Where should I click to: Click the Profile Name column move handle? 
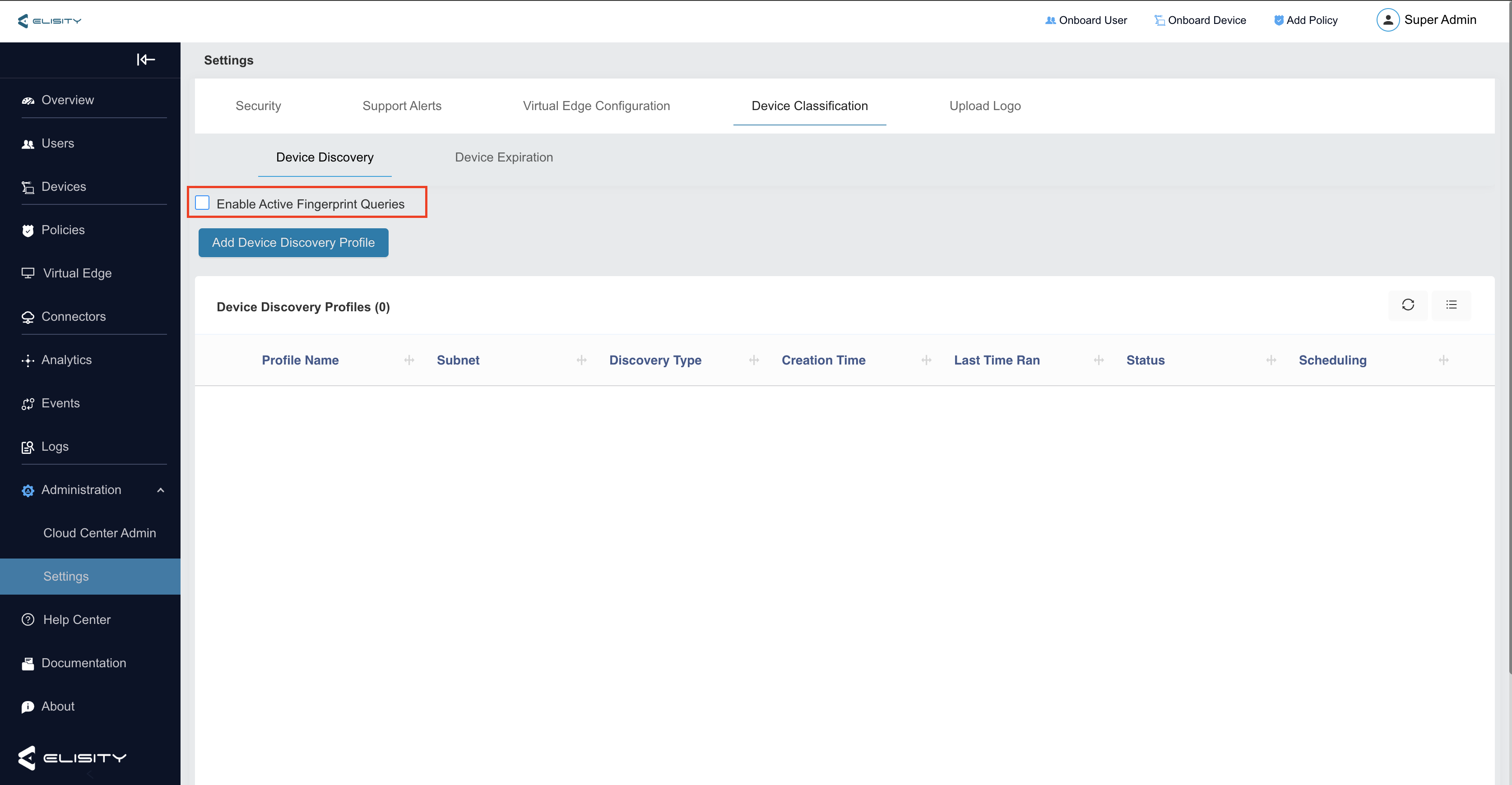(409, 360)
